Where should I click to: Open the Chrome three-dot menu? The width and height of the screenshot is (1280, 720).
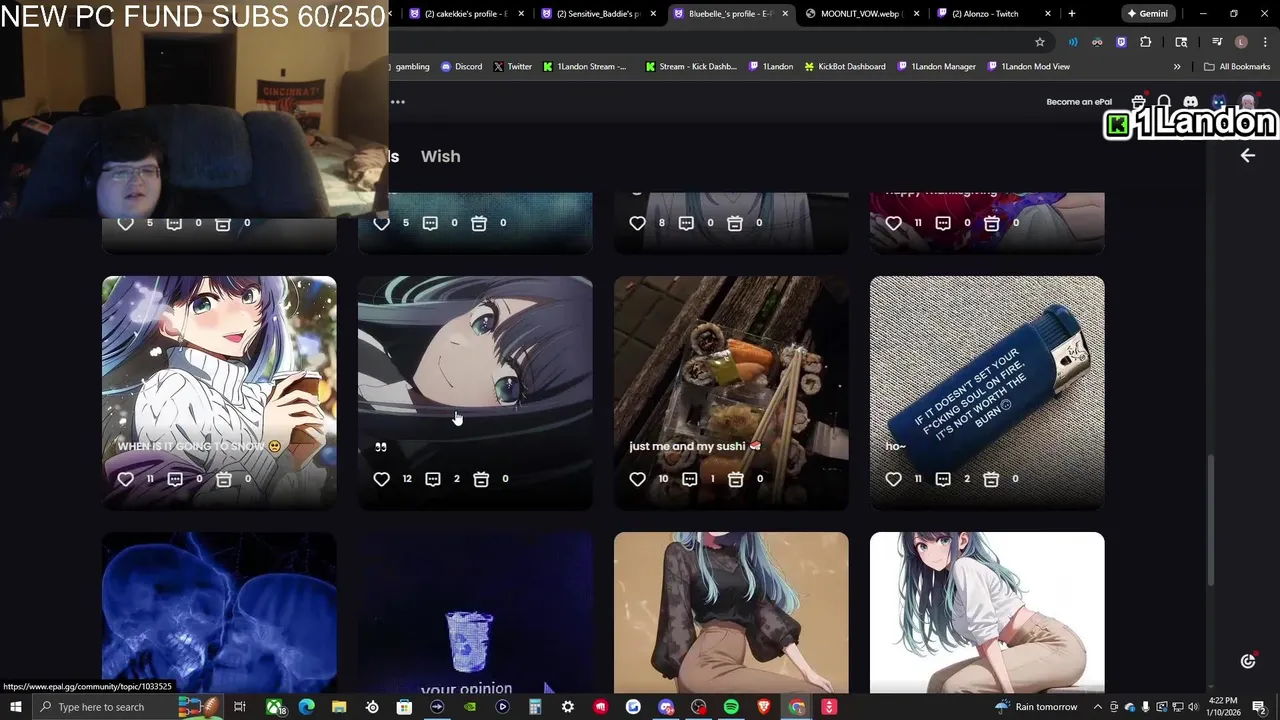pos(1263,42)
